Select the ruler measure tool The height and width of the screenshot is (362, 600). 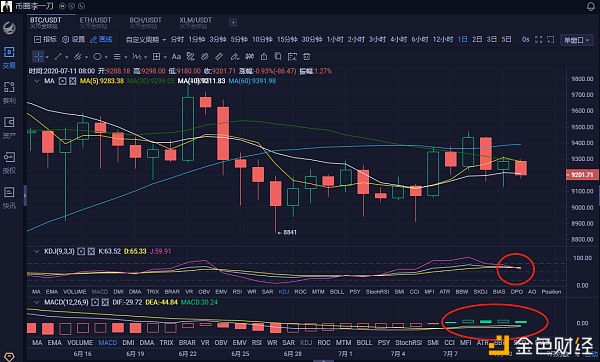[219, 57]
